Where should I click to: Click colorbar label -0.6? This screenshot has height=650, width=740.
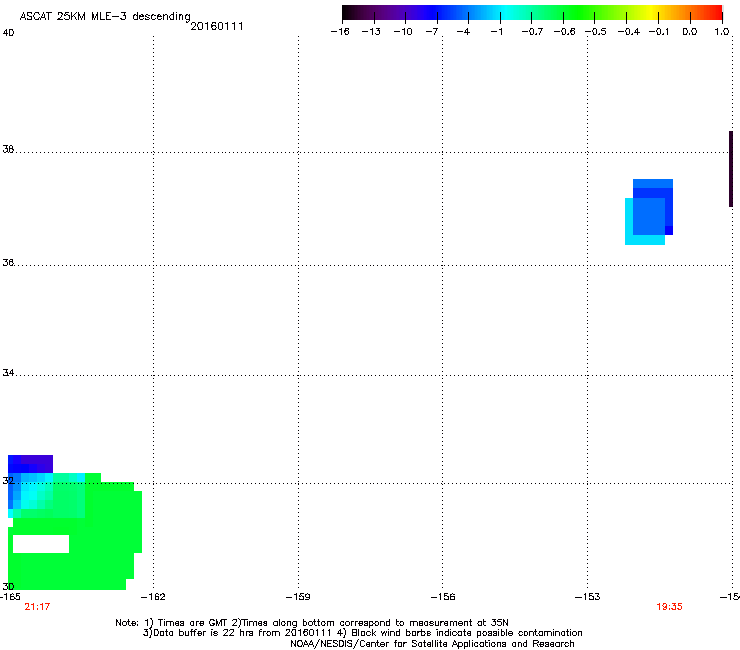[564, 32]
